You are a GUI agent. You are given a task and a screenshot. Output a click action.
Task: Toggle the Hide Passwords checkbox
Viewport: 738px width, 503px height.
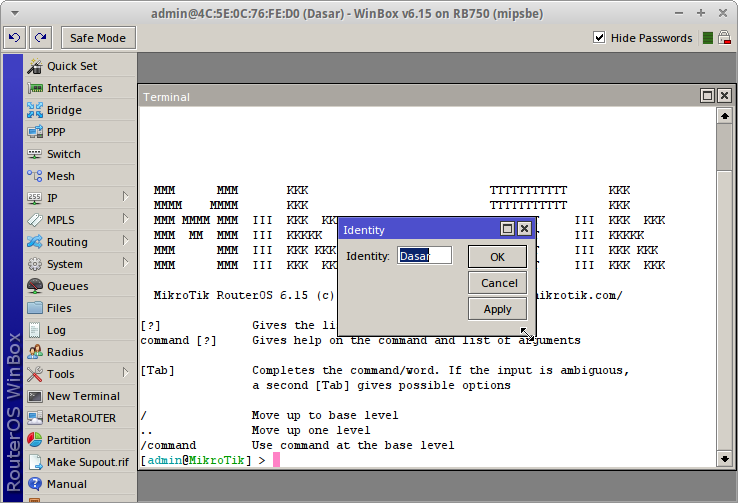(x=599, y=38)
